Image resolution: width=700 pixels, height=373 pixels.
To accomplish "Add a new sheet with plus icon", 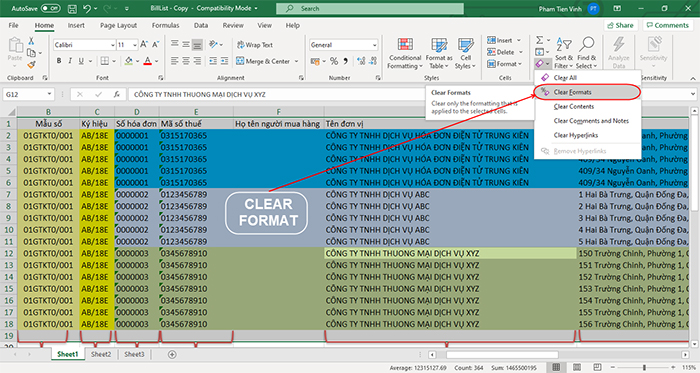I will pos(172,354).
